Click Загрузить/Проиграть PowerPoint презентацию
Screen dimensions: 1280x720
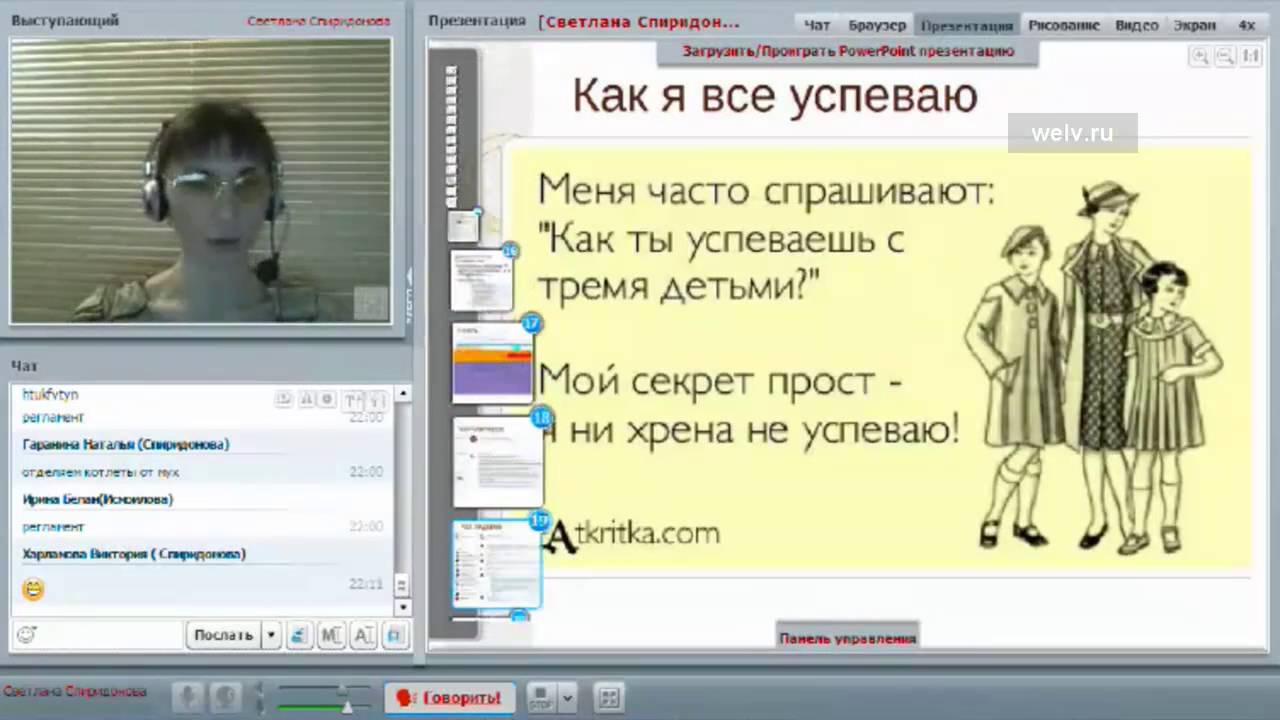pos(848,51)
